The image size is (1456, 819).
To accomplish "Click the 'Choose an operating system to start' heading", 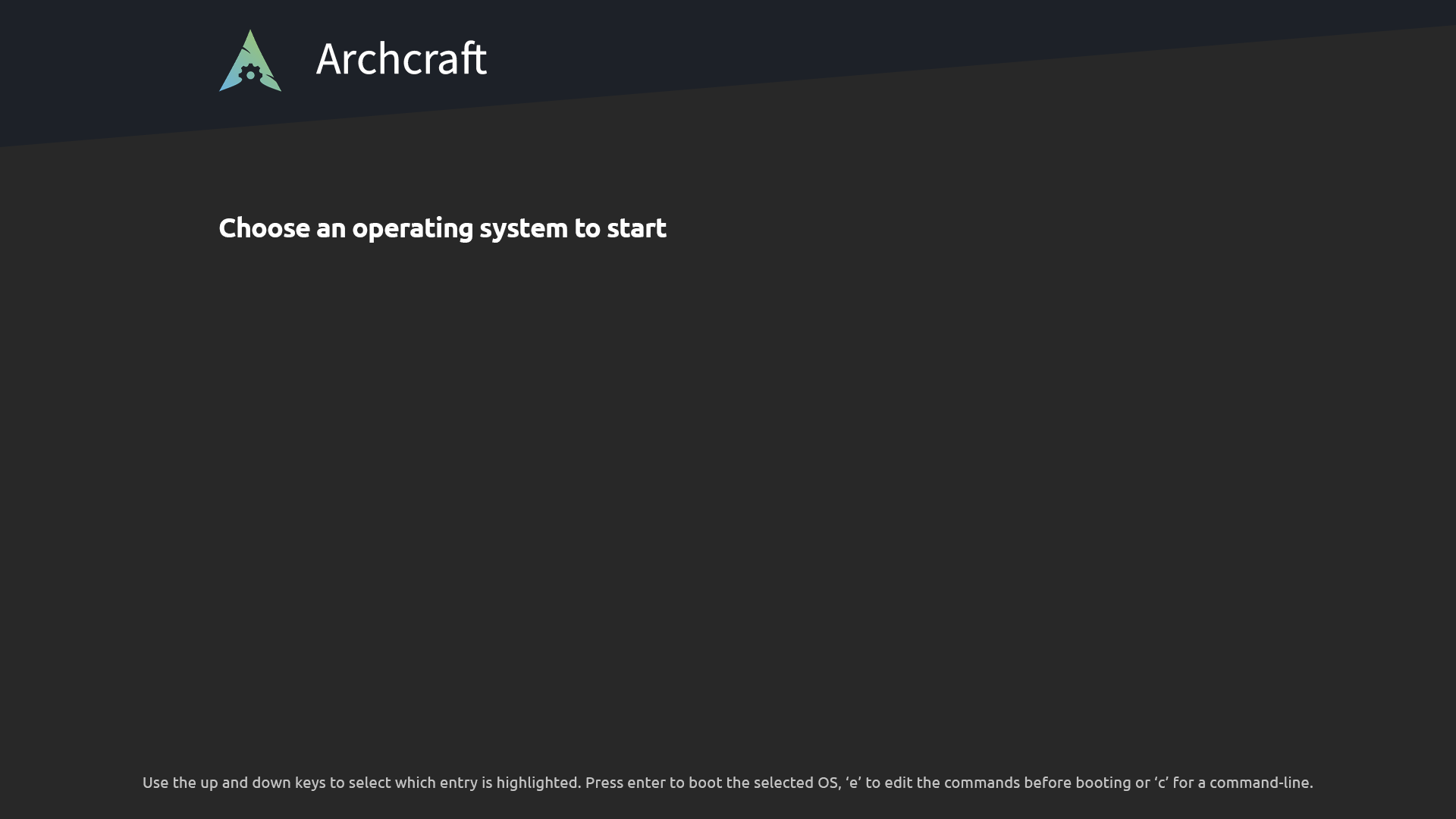I will [442, 228].
